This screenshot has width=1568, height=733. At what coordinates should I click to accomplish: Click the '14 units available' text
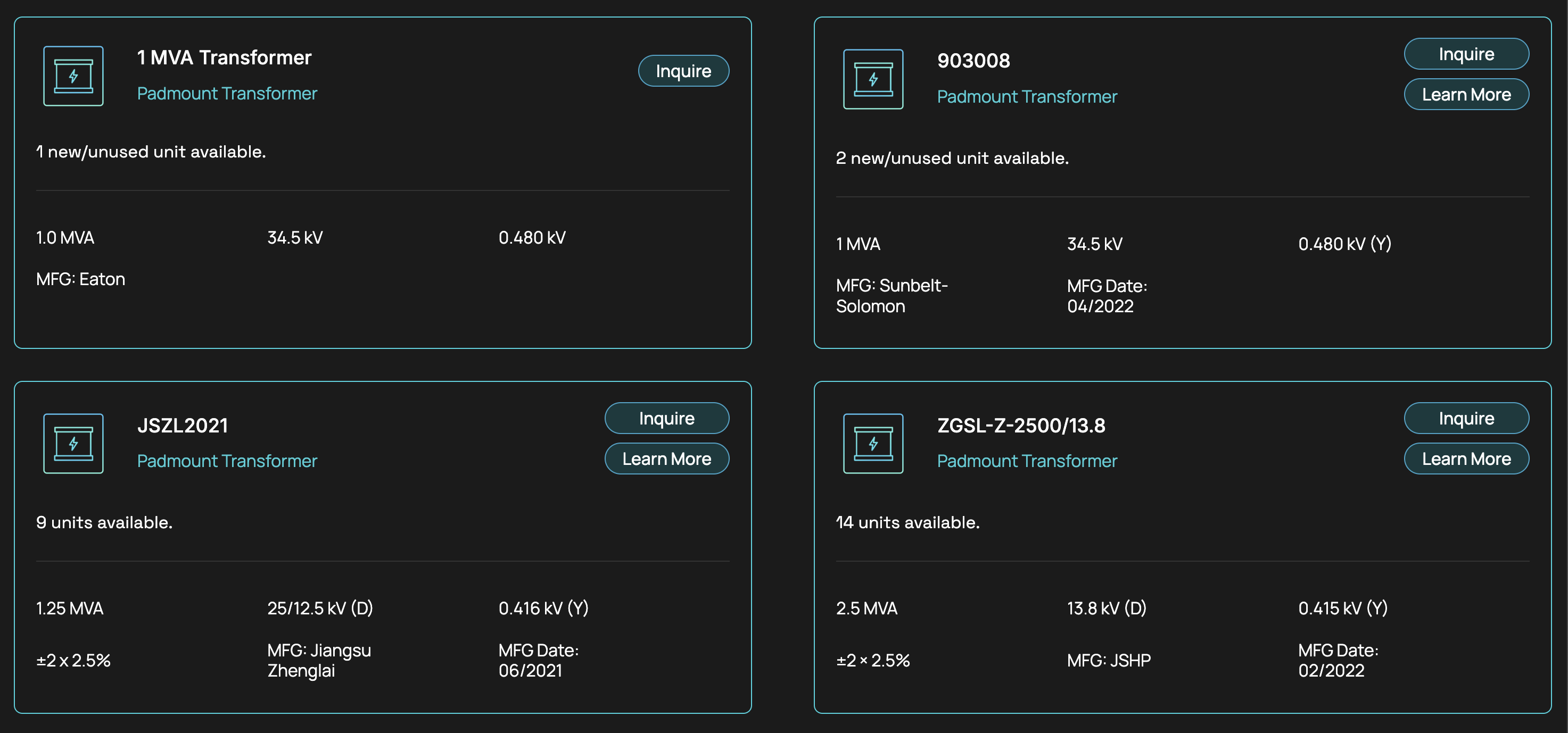click(907, 522)
